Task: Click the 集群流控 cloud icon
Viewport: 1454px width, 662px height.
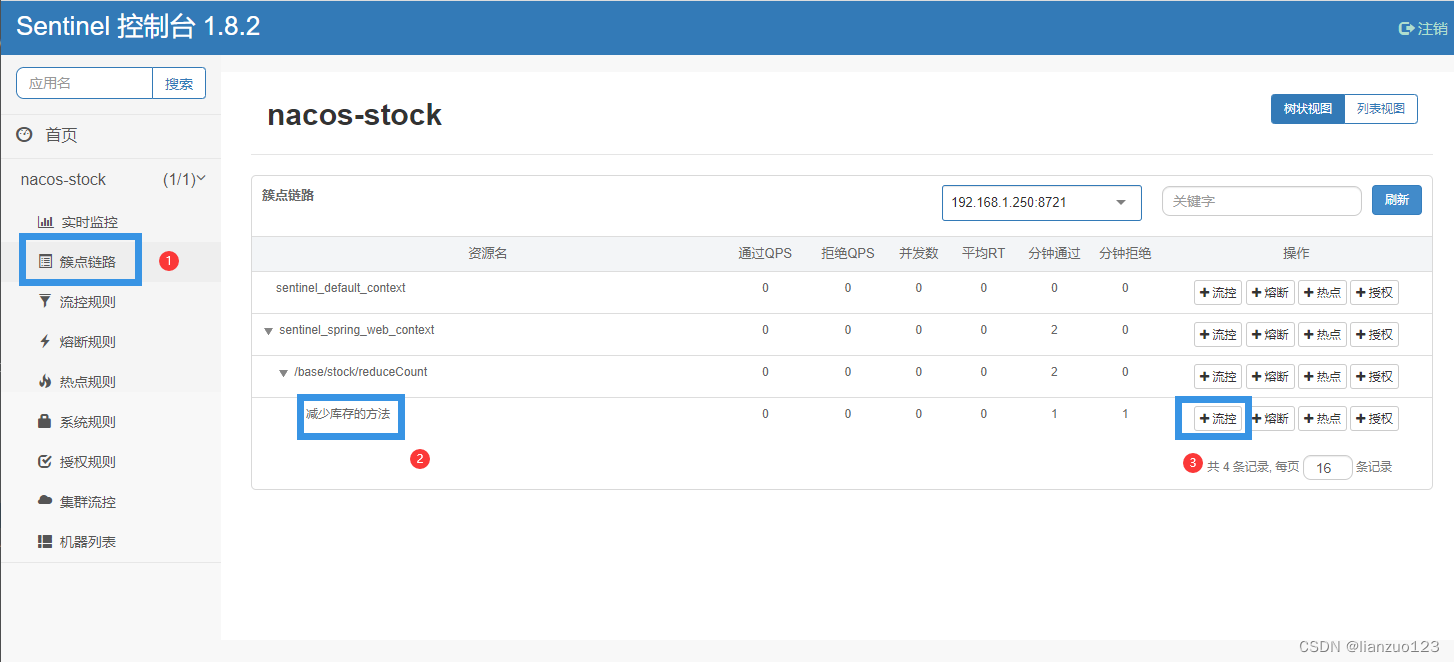Action: point(45,500)
